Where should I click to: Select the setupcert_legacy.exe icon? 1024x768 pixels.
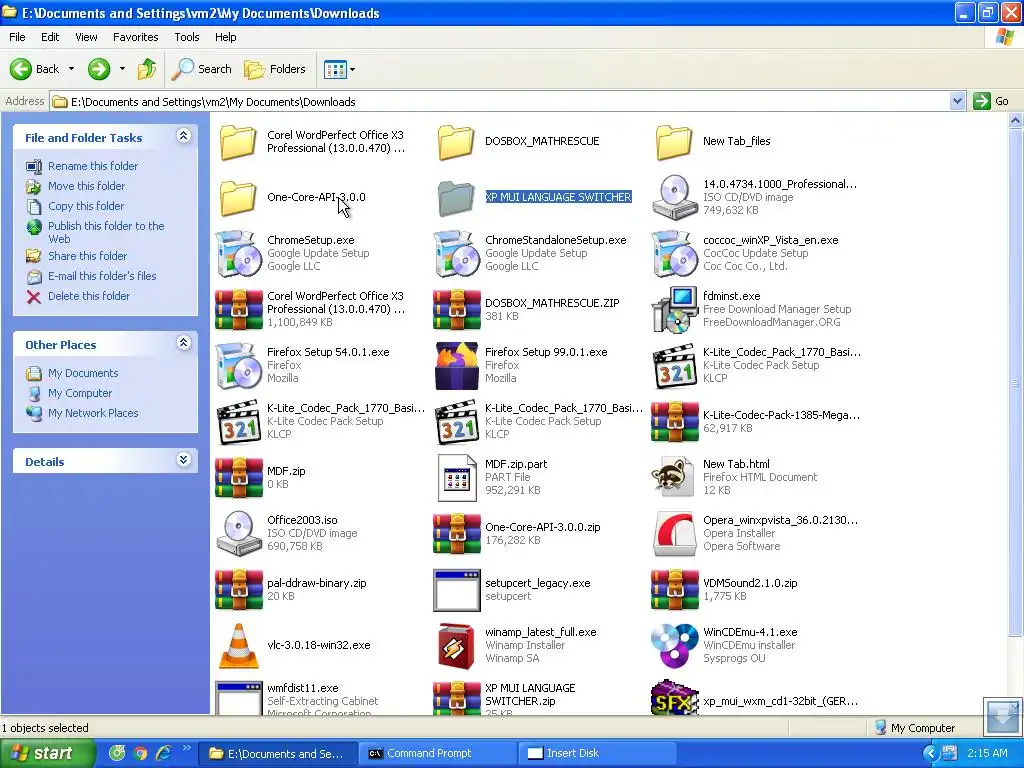(x=456, y=590)
